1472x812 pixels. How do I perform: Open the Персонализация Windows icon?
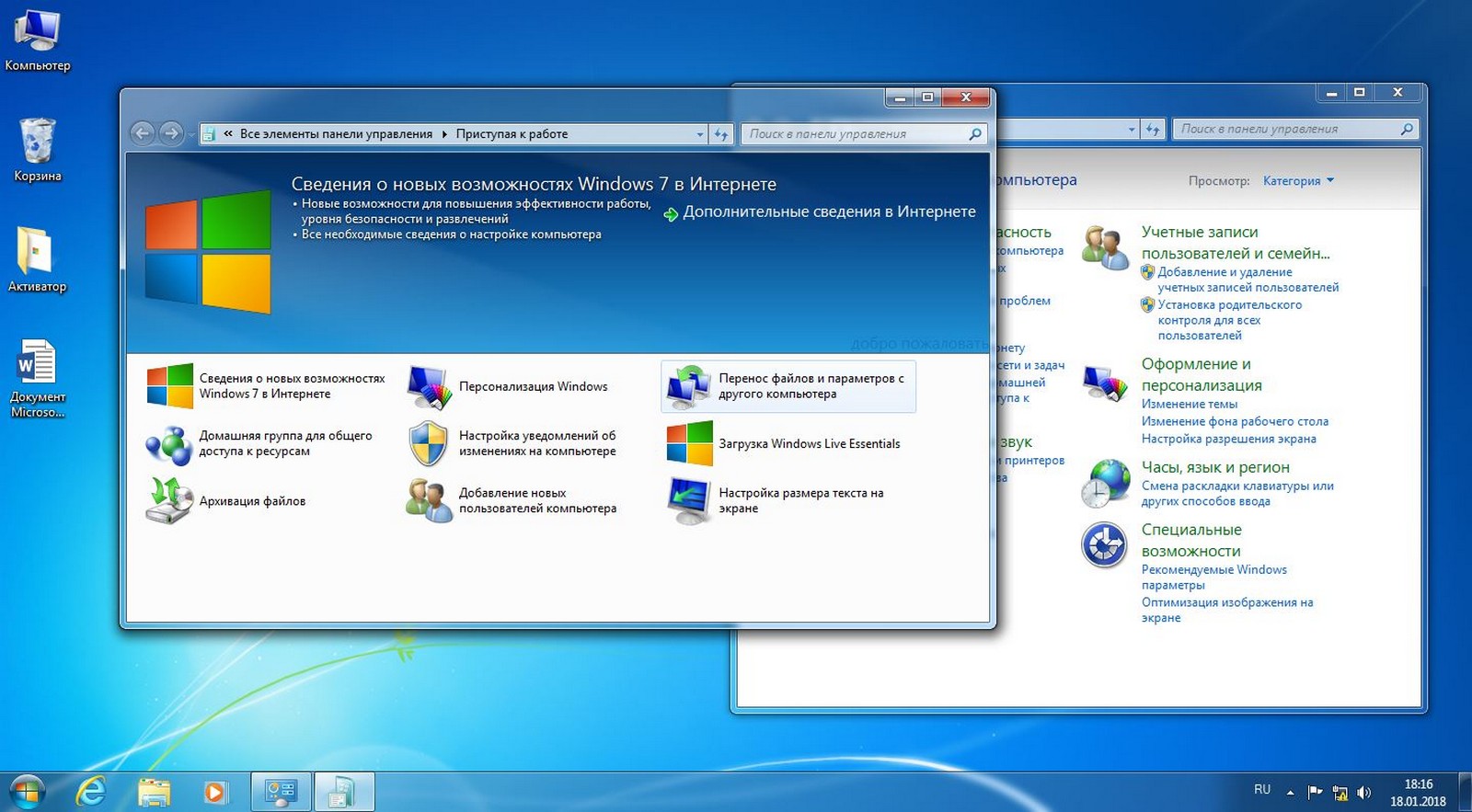point(429,387)
